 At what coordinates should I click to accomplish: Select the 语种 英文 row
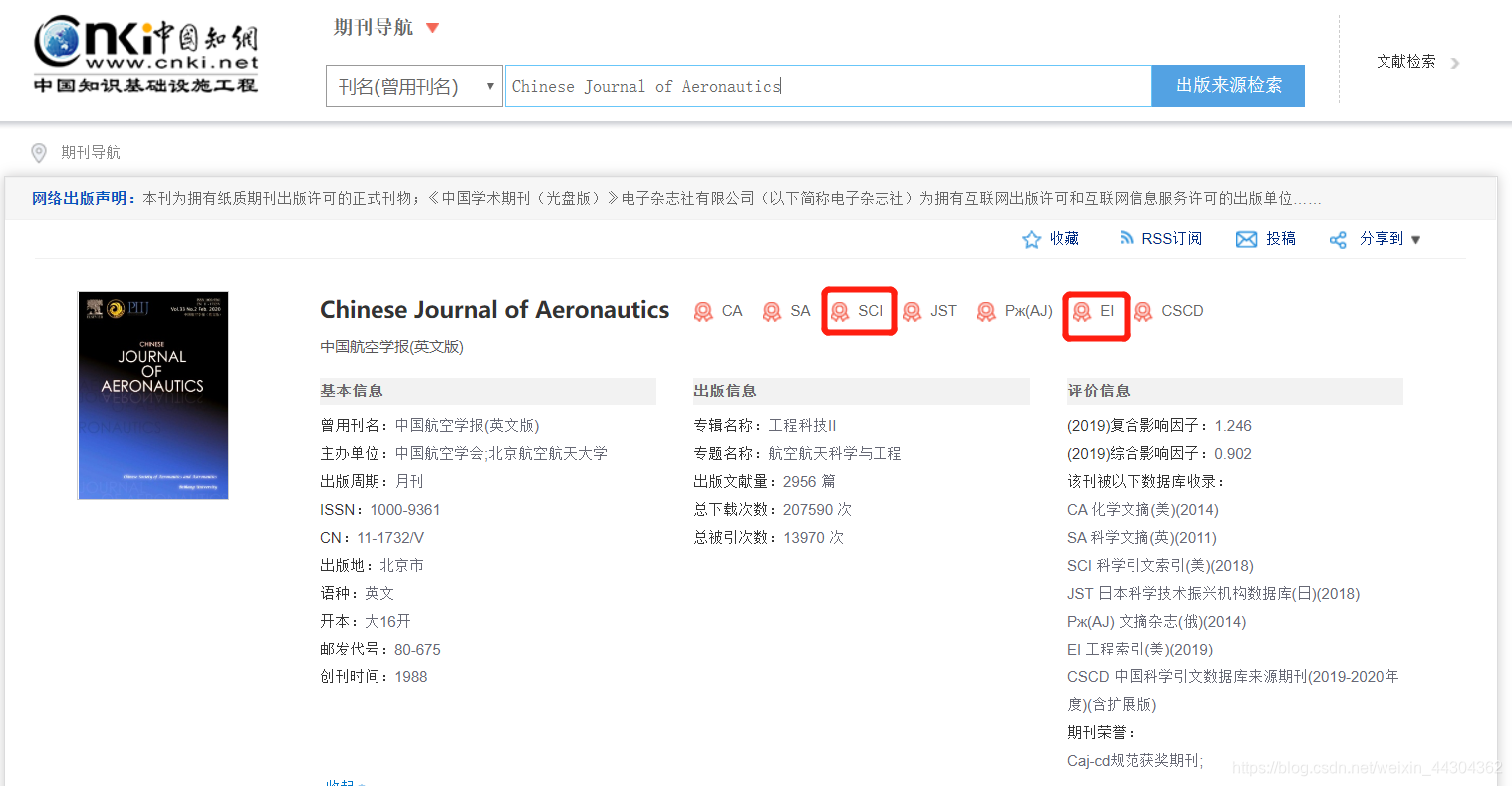pyautogui.click(x=357, y=594)
